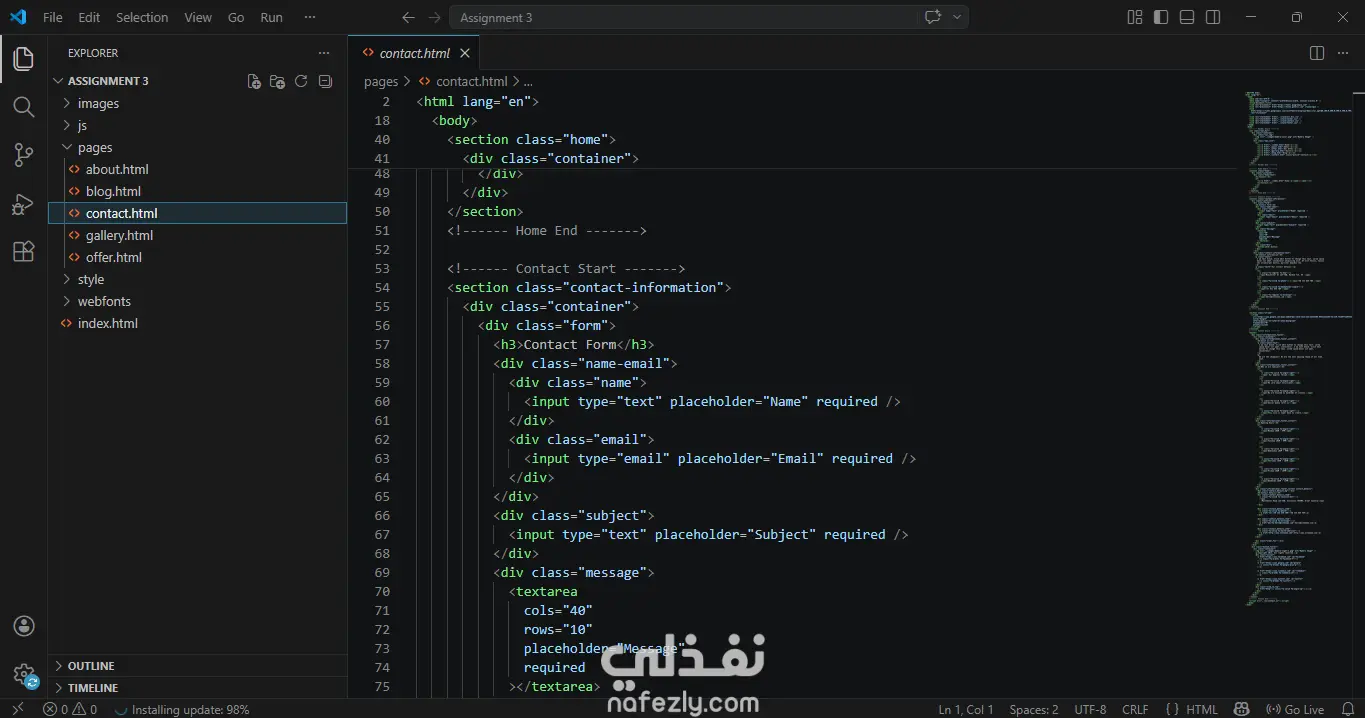
Task: Click Ln 1, Col 1 go to line
Action: (966, 709)
